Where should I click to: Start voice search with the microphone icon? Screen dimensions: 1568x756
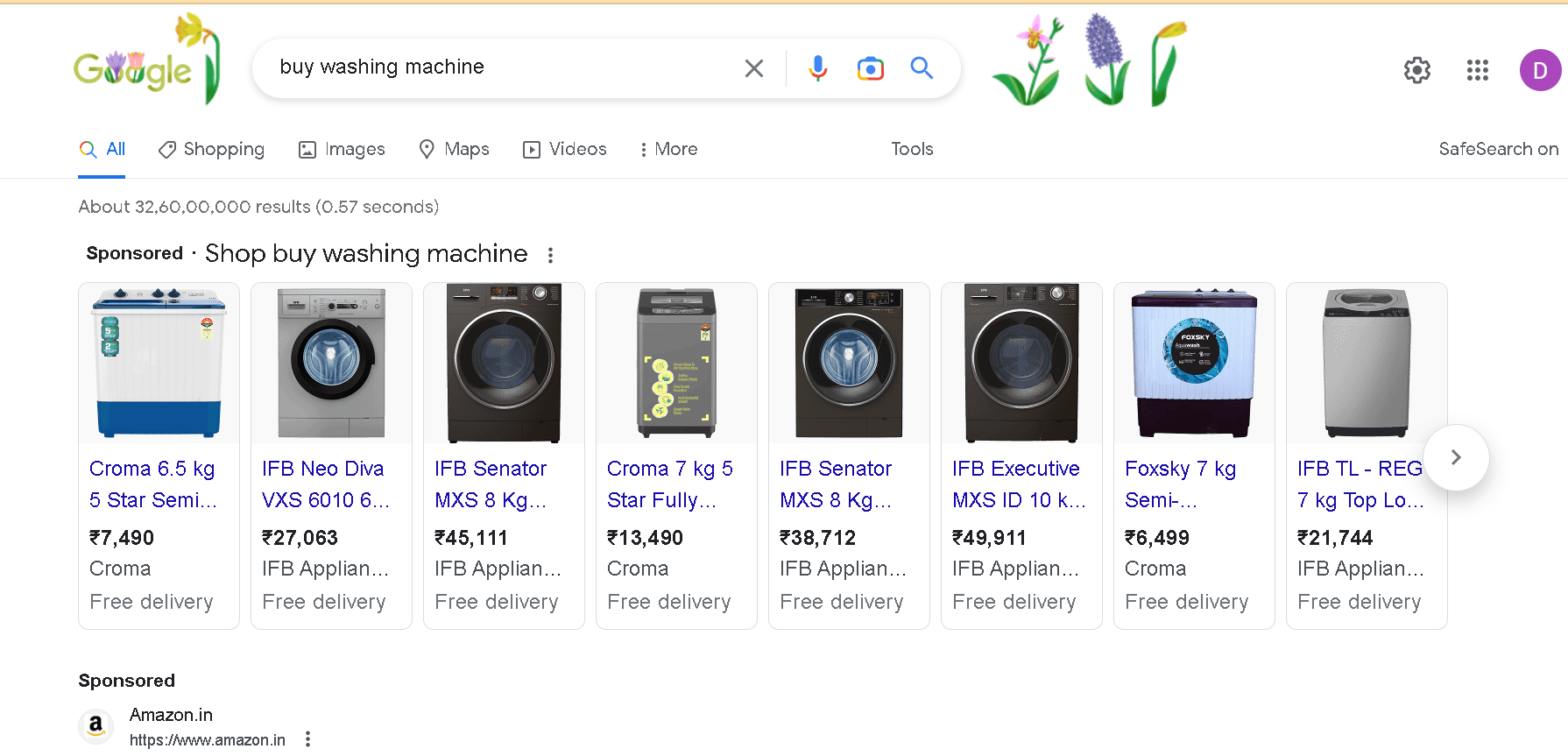[x=818, y=68]
